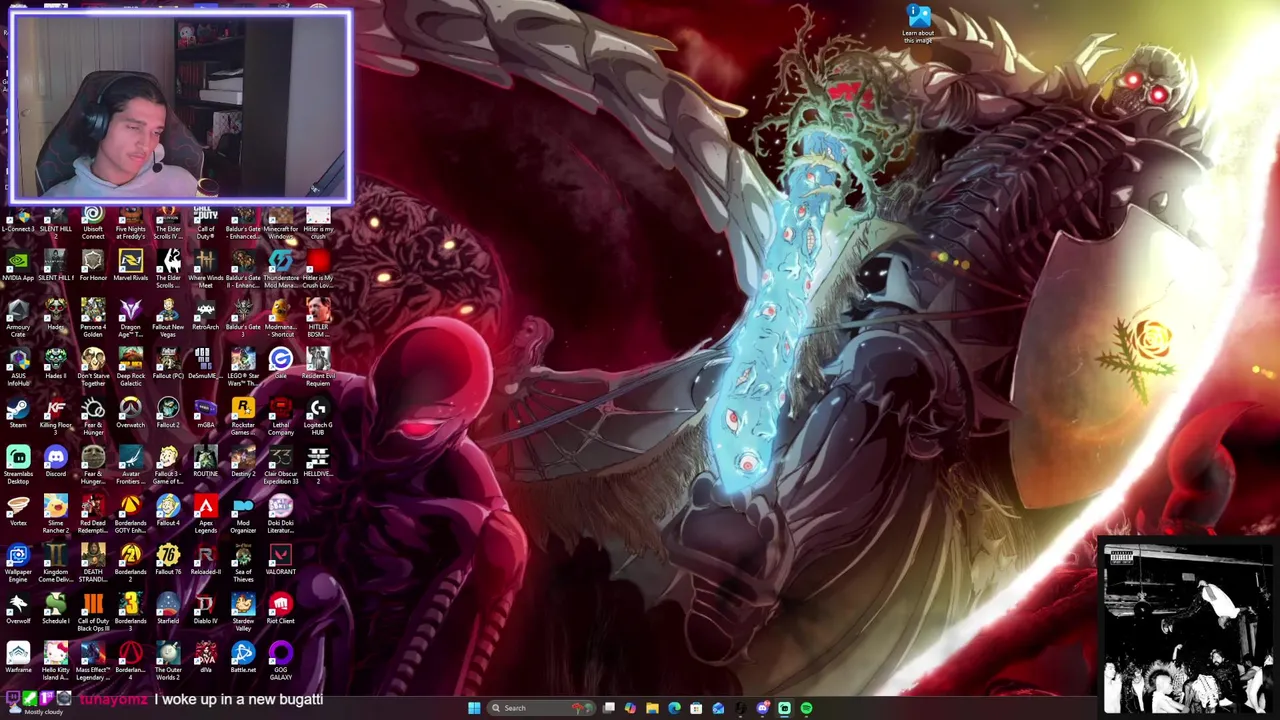Launch the Discord desktop shortcut
This screenshot has width=1280, height=720.
pos(55,463)
